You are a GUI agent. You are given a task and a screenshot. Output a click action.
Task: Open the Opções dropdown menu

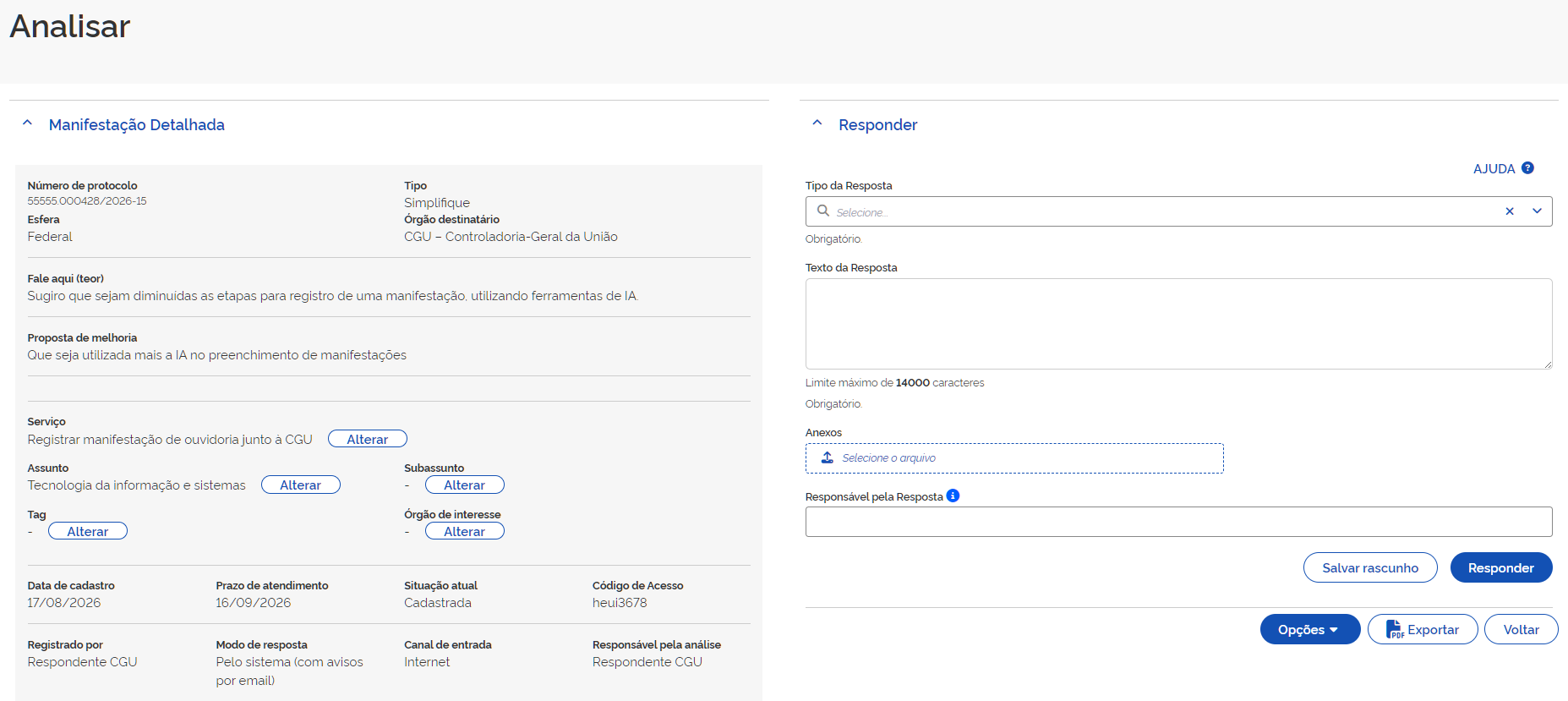(x=1309, y=629)
